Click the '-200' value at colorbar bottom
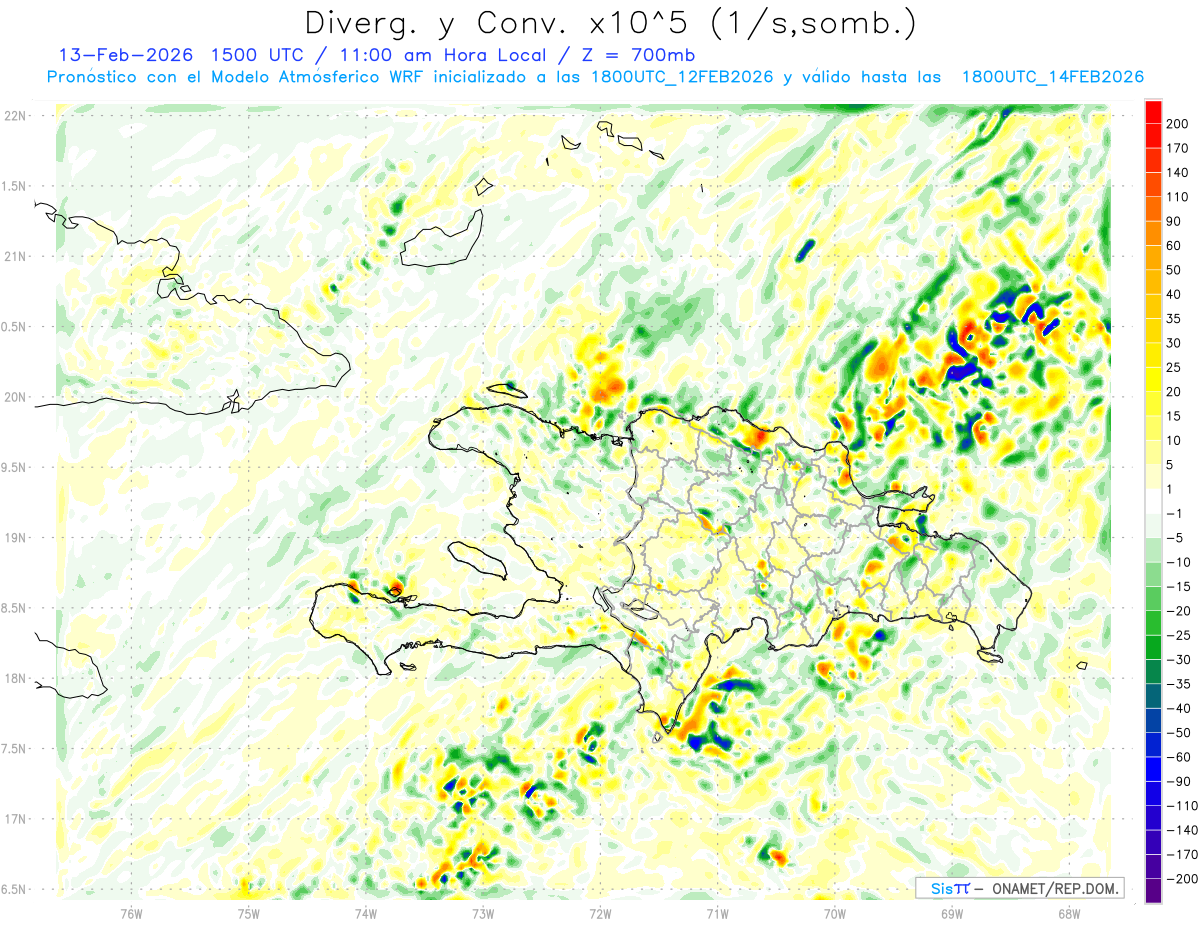 click(x=1183, y=879)
